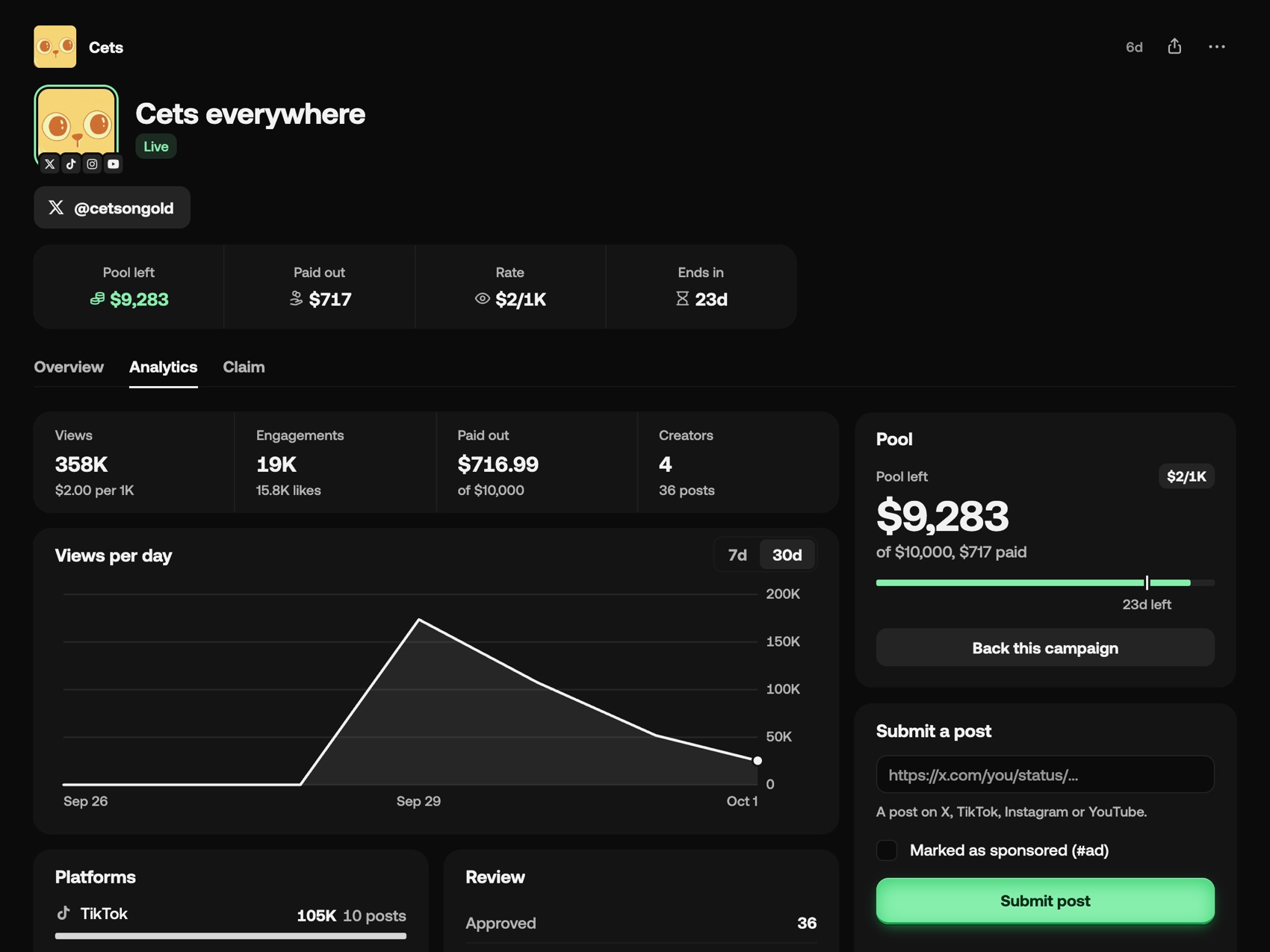
Task: Click the Live status badge
Action: [156, 146]
